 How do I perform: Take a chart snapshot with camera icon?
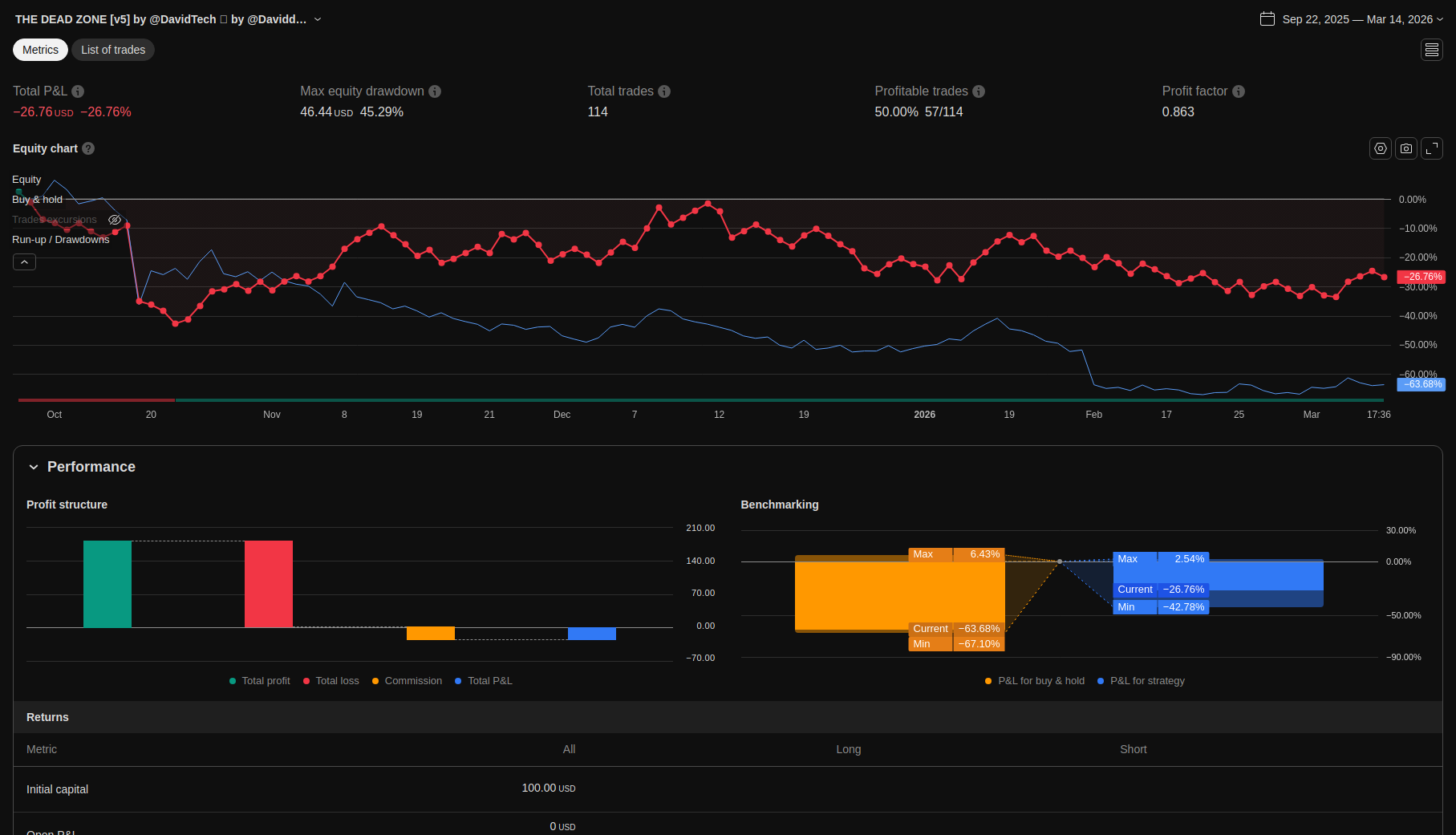click(x=1406, y=148)
